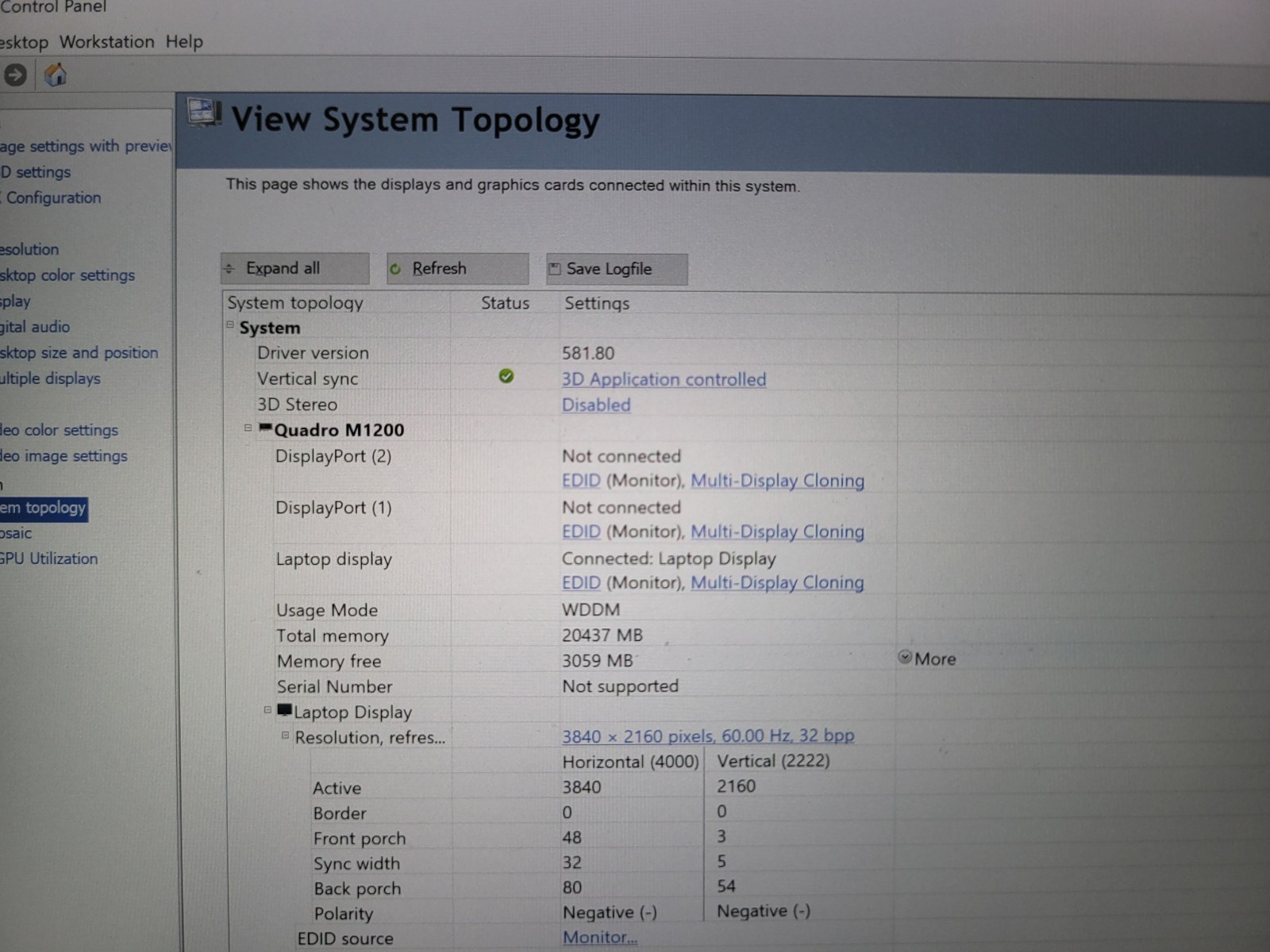
Task: Open the EDID source Monitor link
Action: point(599,937)
